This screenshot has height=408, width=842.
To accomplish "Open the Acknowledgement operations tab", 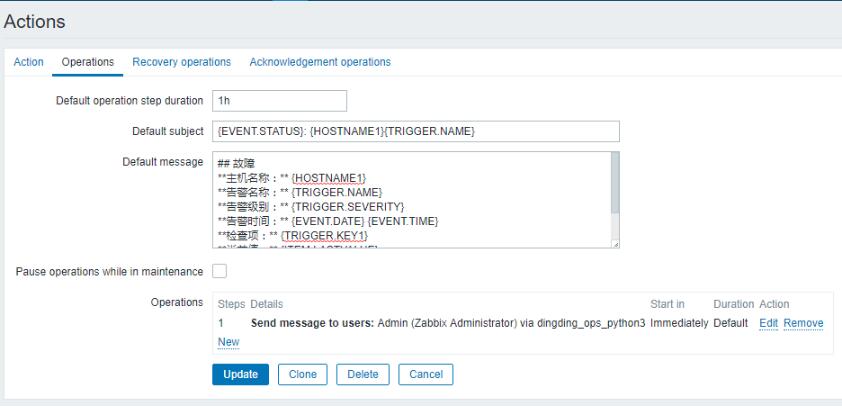I will pyautogui.click(x=320, y=62).
